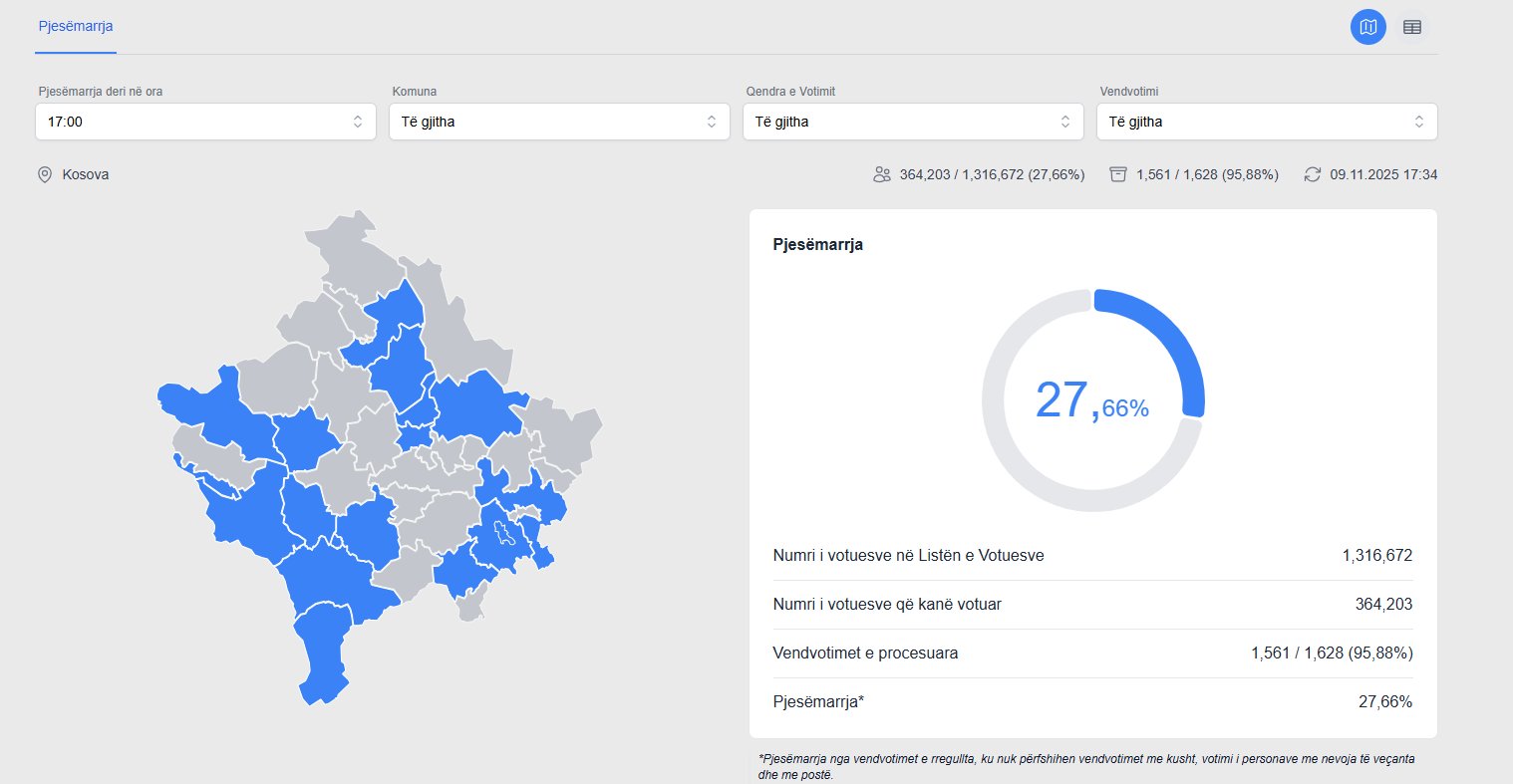Open the Pjesëmarrja tab

[76, 26]
